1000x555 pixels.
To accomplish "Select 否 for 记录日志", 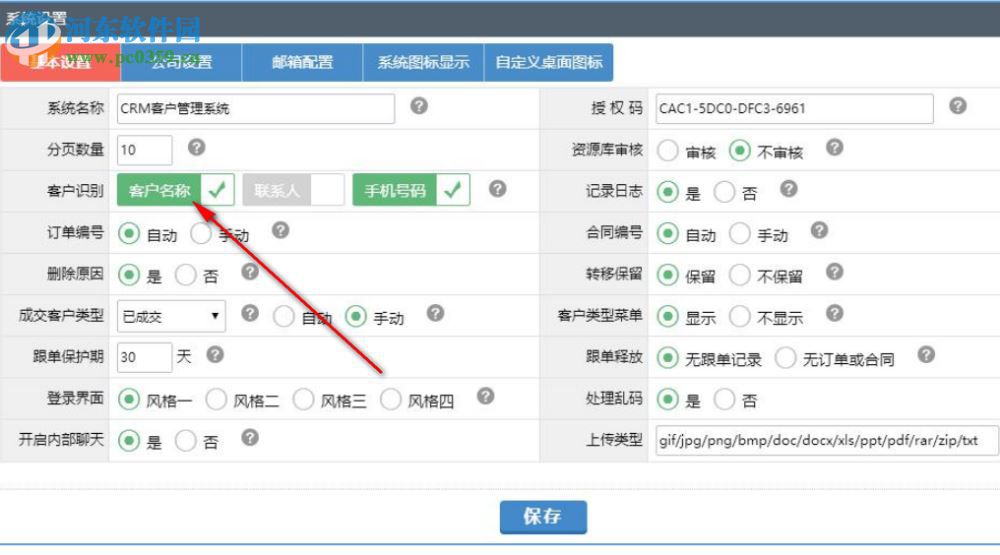I will [724, 192].
